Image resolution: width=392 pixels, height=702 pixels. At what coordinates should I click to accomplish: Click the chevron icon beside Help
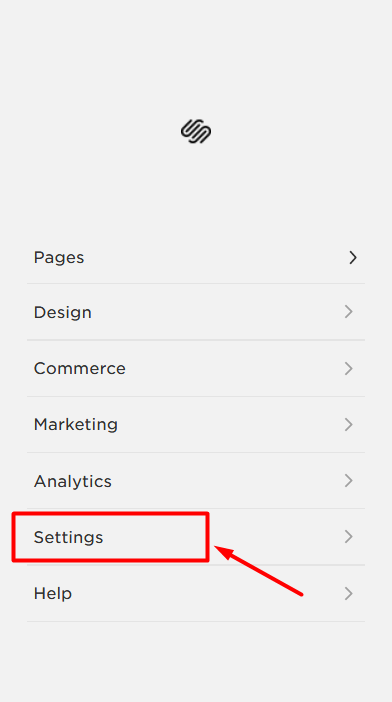(349, 594)
